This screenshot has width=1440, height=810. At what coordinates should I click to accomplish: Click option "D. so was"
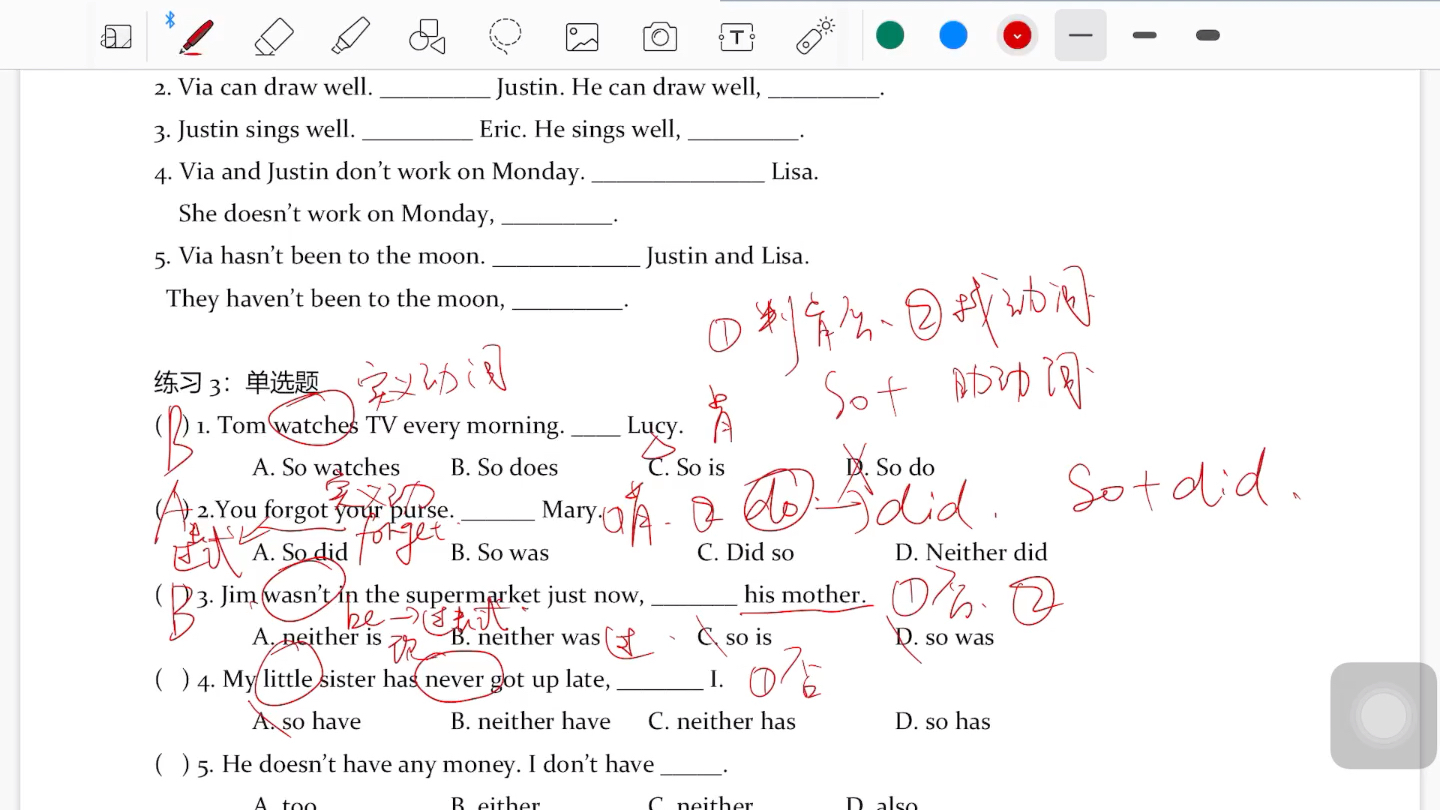pyautogui.click(x=944, y=637)
